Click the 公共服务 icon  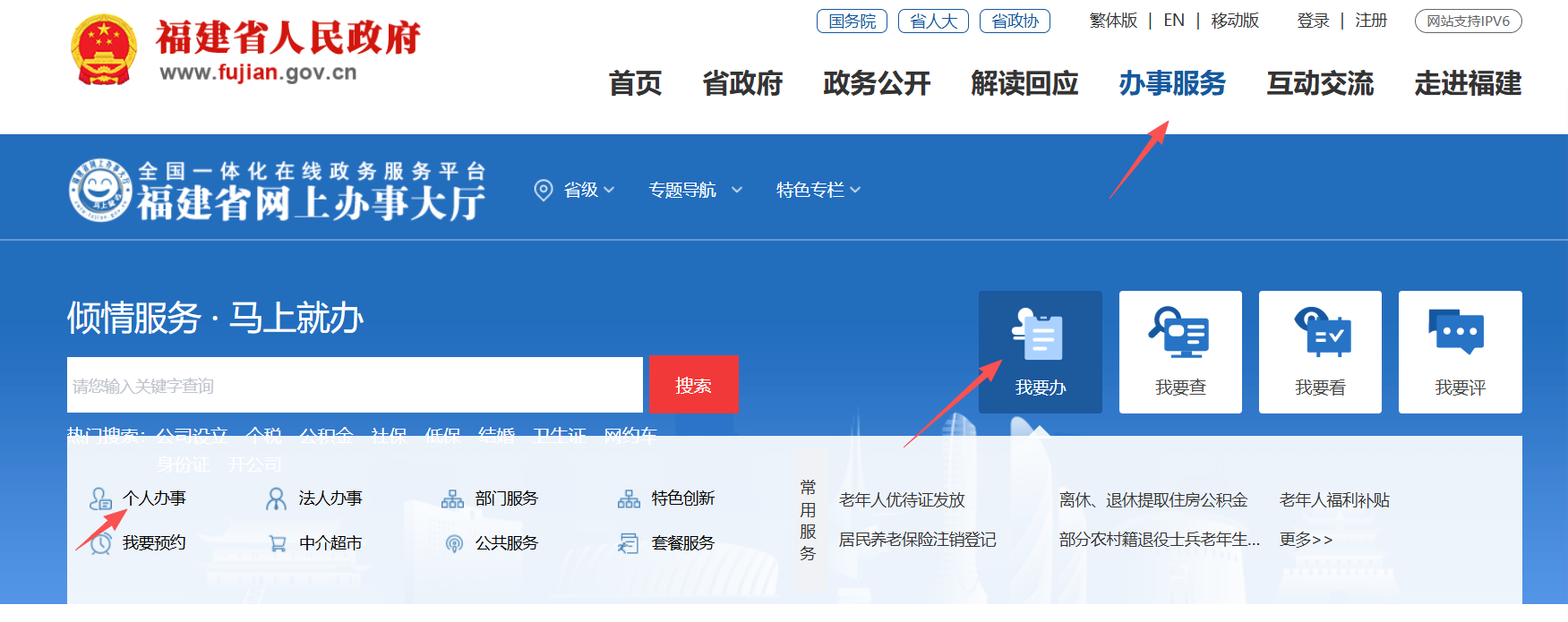coord(454,543)
